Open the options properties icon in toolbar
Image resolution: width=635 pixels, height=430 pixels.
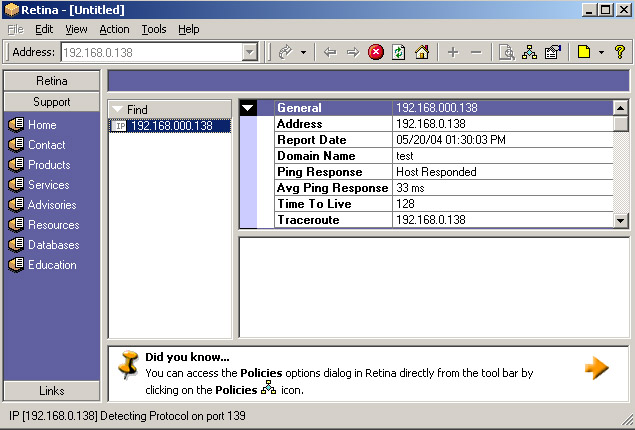[x=552, y=52]
